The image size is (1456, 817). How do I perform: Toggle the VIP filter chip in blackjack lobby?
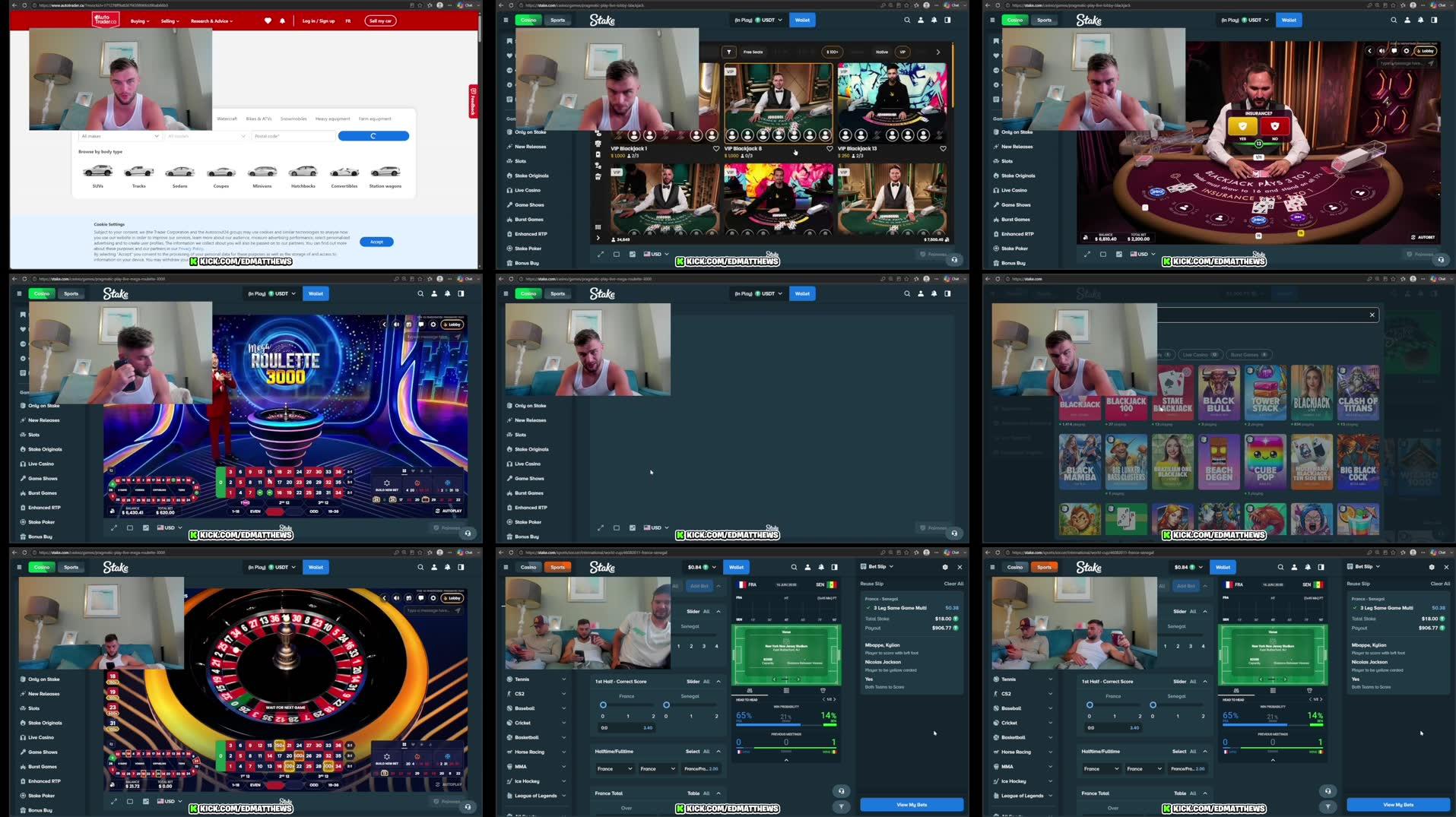(x=902, y=52)
